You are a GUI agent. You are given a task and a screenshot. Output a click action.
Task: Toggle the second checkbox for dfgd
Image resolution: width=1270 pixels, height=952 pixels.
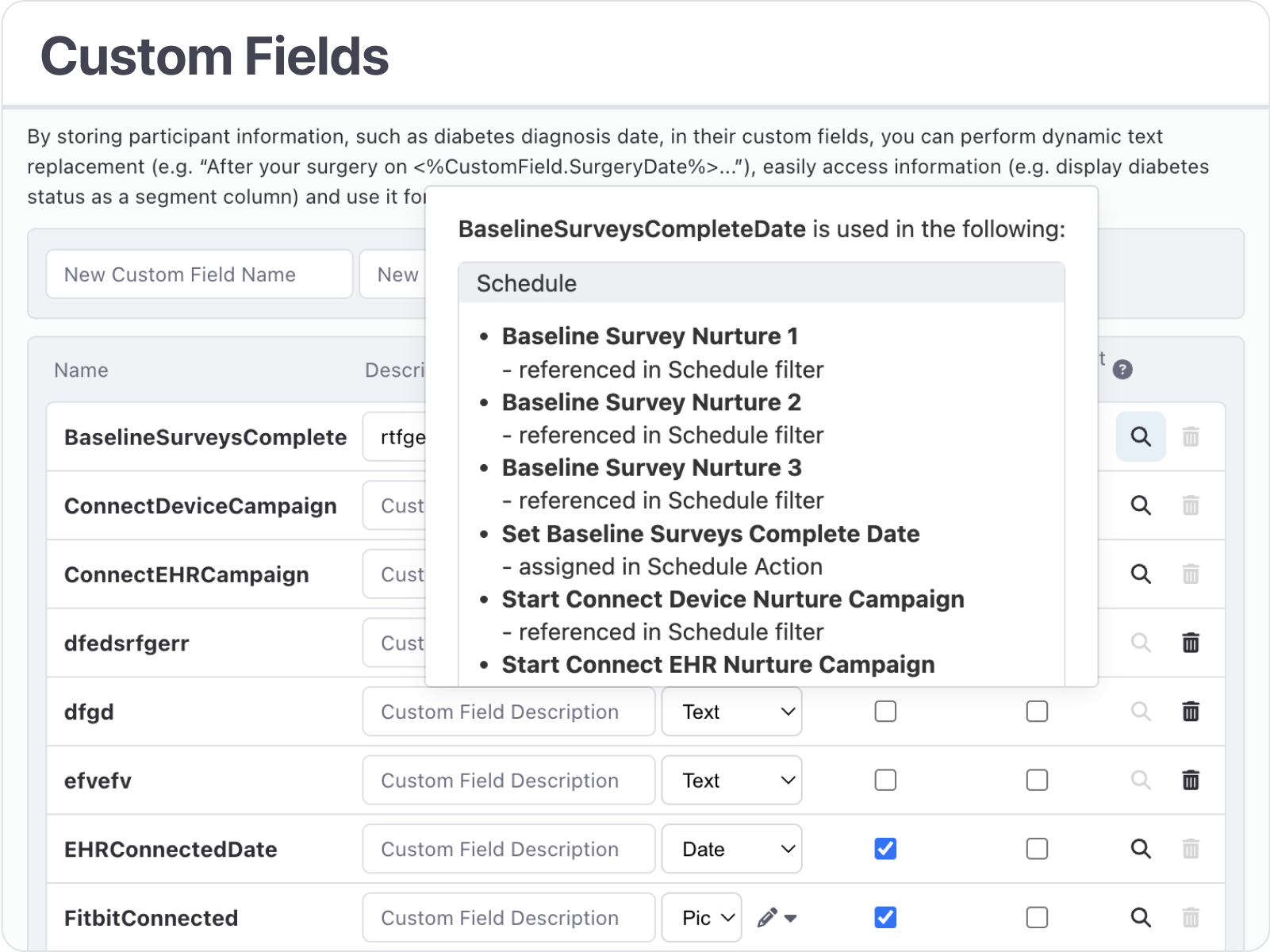1037,712
